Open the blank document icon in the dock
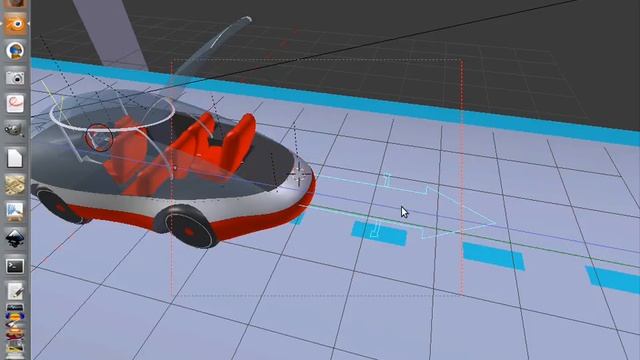This screenshot has width=640, height=360. (15, 158)
